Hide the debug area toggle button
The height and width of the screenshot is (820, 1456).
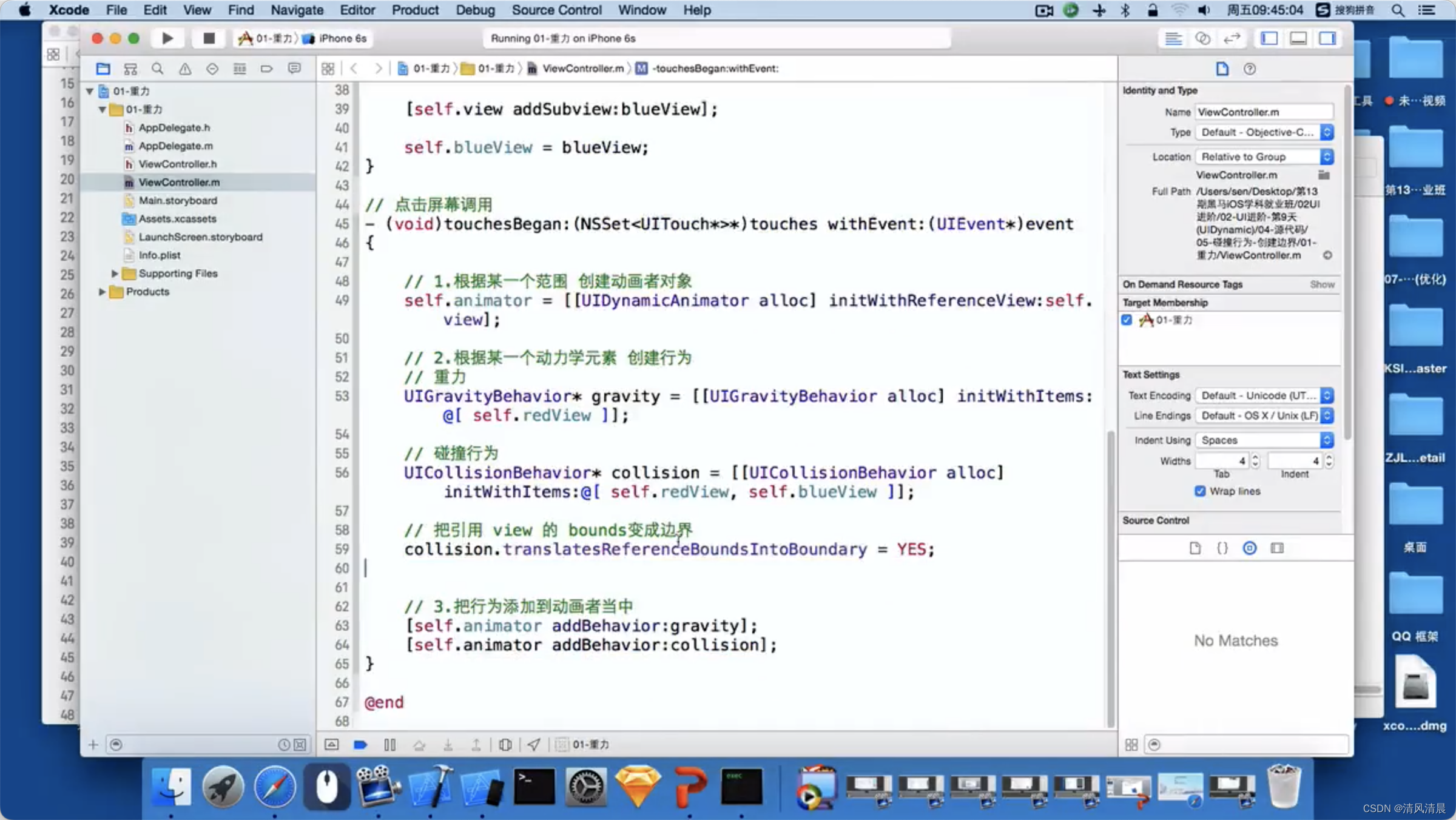tap(331, 744)
